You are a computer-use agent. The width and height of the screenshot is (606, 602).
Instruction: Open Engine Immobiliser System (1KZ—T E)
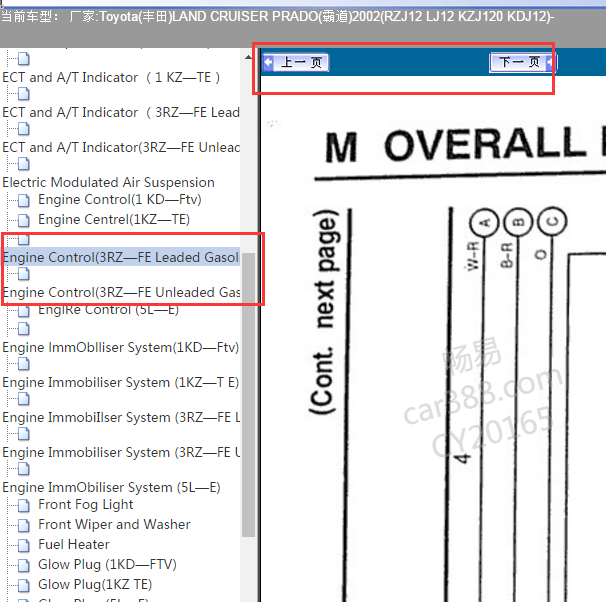121,383
